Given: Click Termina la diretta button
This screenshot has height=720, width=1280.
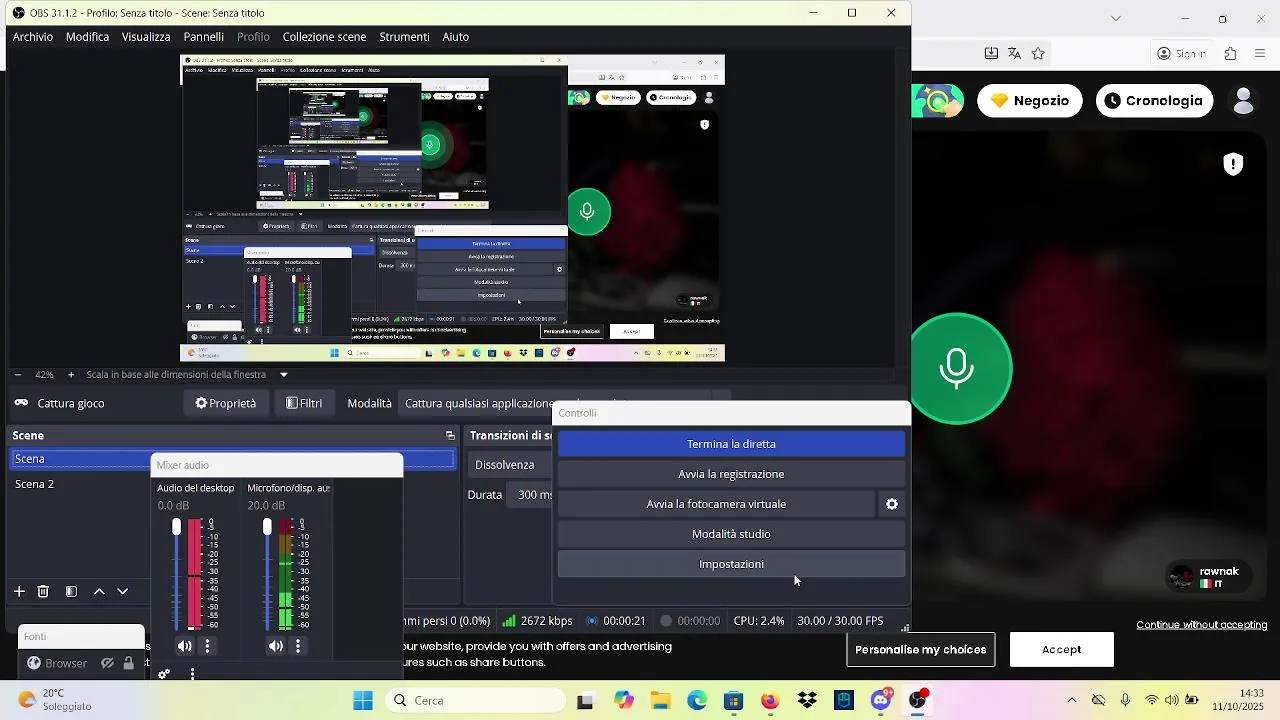Looking at the screenshot, I should click(731, 444).
